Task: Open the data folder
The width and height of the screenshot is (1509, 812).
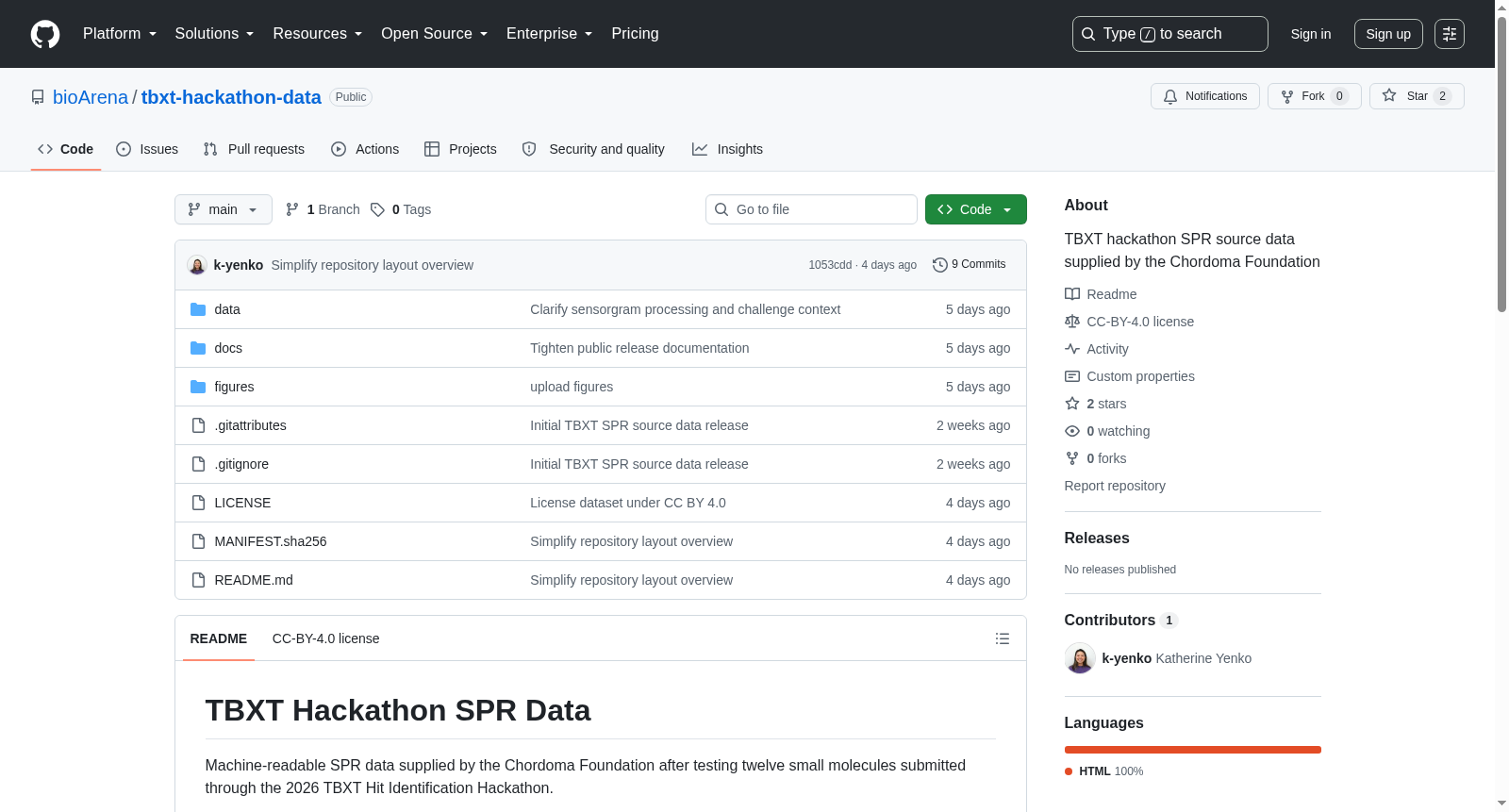Action: (x=227, y=309)
